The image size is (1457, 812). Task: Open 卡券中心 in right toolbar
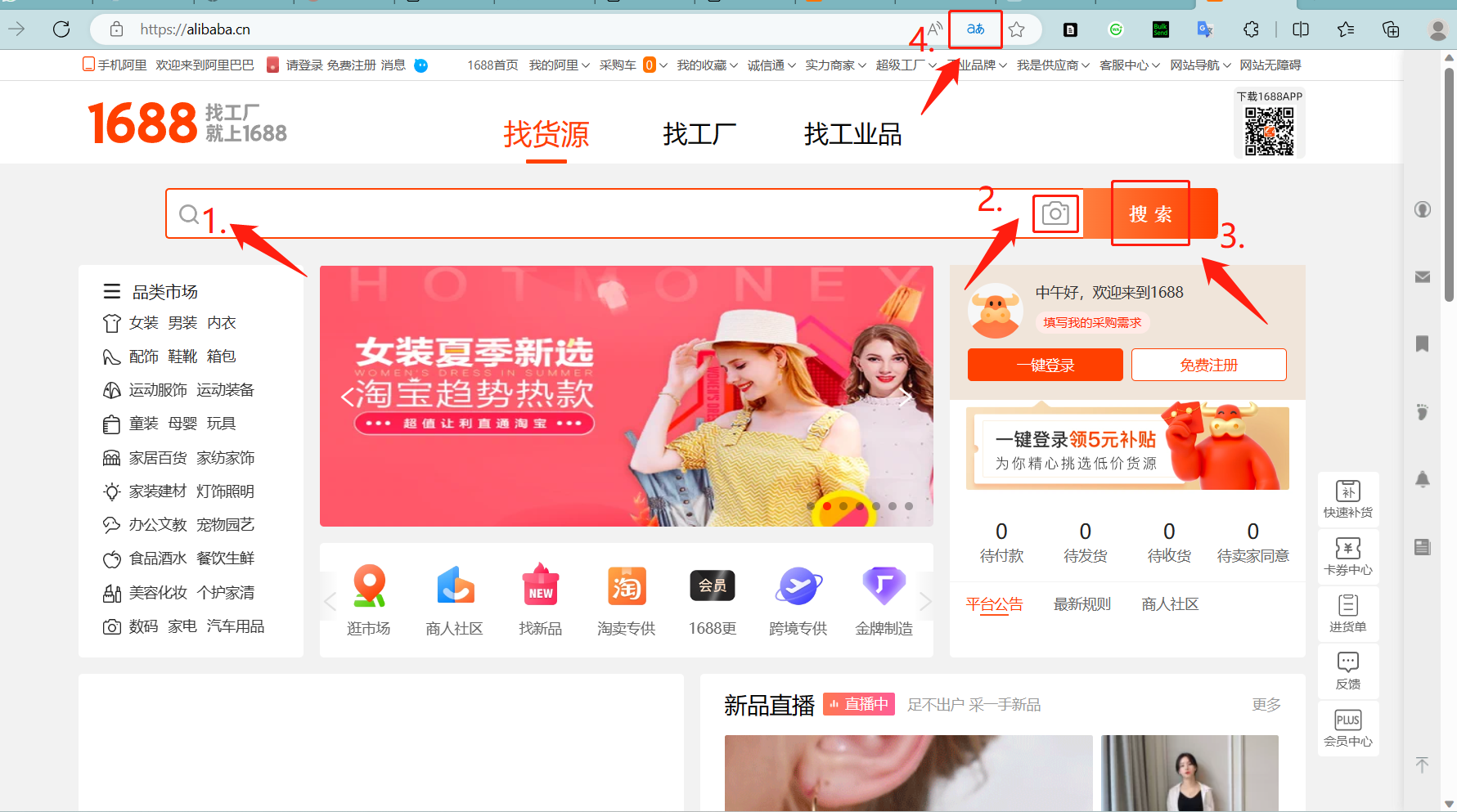point(1348,556)
